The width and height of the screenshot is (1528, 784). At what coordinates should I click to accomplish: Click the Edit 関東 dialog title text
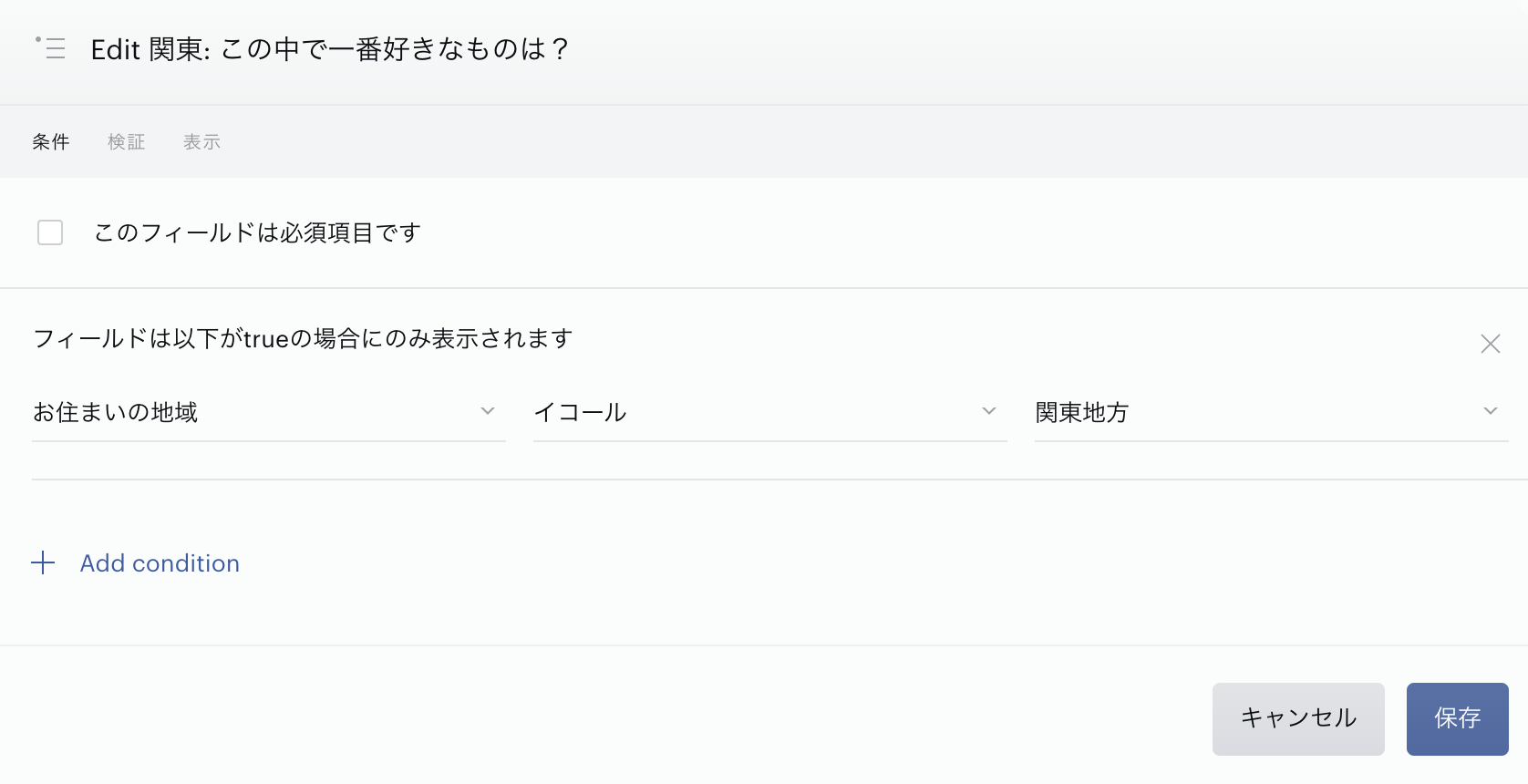point(330,49)
